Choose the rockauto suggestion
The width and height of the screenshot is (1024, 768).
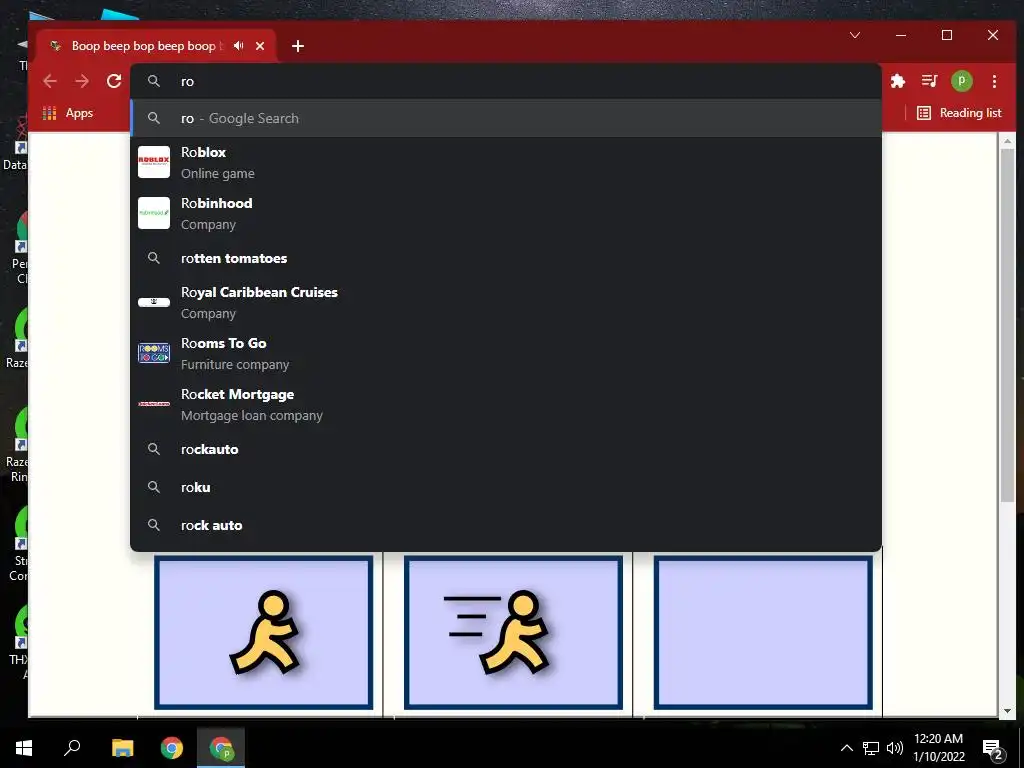pyautogui.click(x=506, y=449)
